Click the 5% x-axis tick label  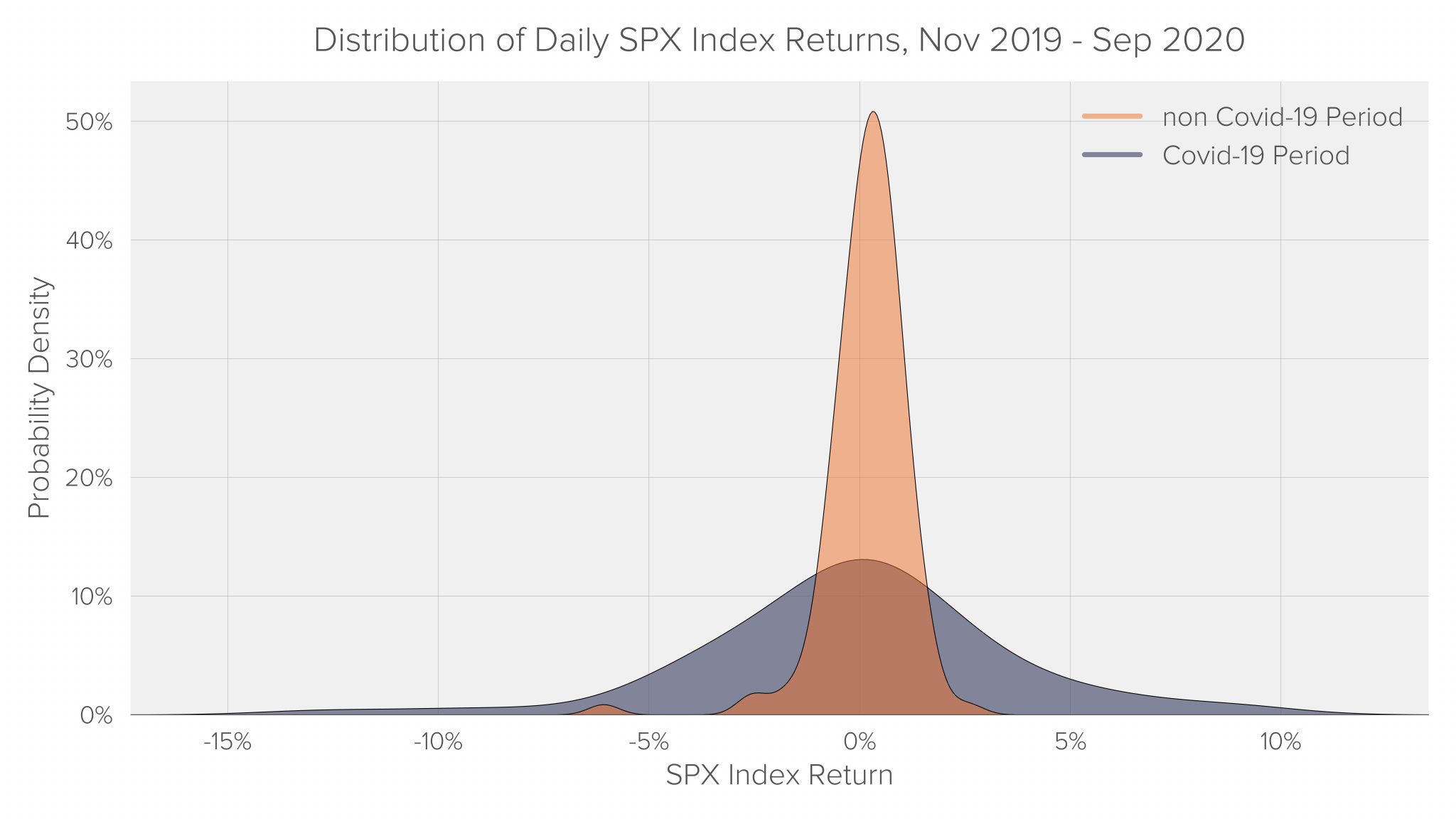coord(1070,743)
